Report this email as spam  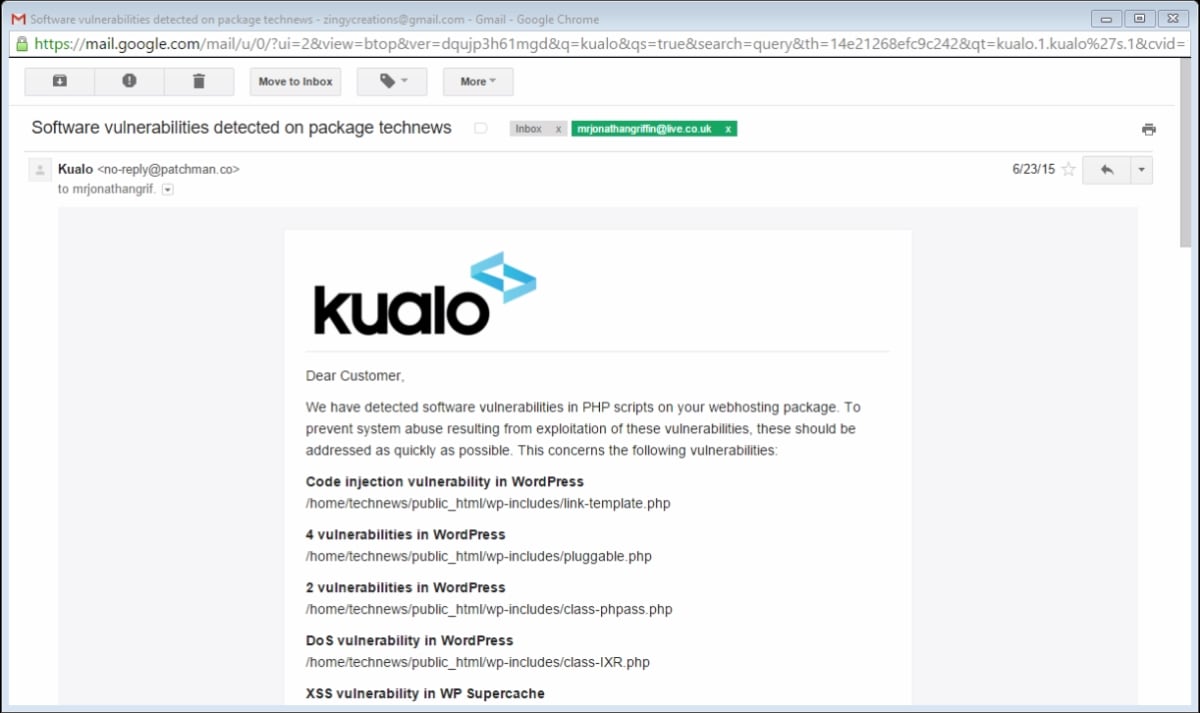(x=129, y=82)
